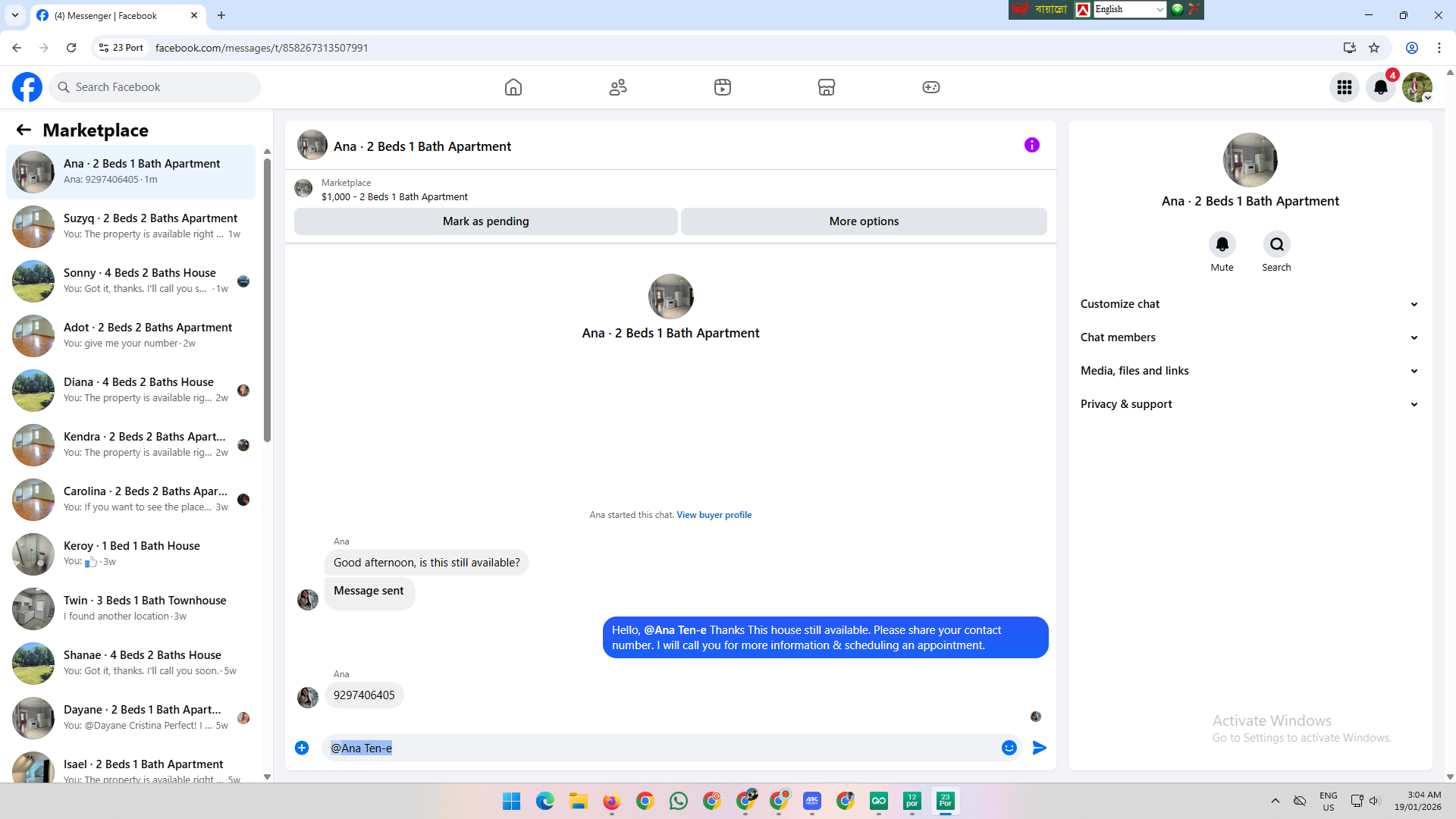Open the Marketplace storefront icon

pyautogui.click(x=827, y=87)
